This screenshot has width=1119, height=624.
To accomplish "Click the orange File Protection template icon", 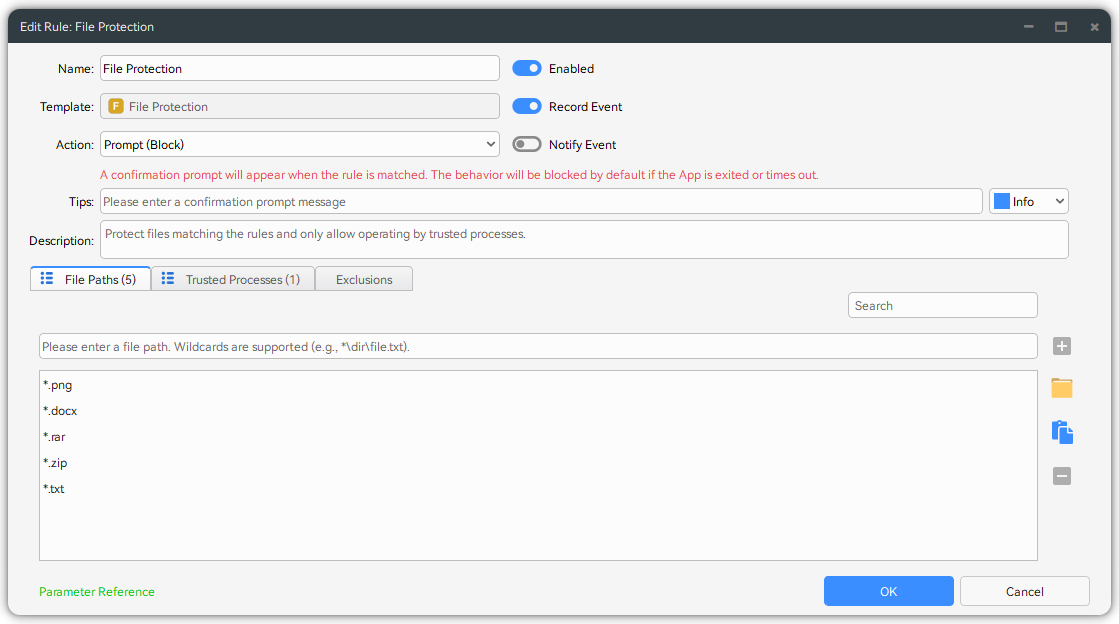I will 116,107.
